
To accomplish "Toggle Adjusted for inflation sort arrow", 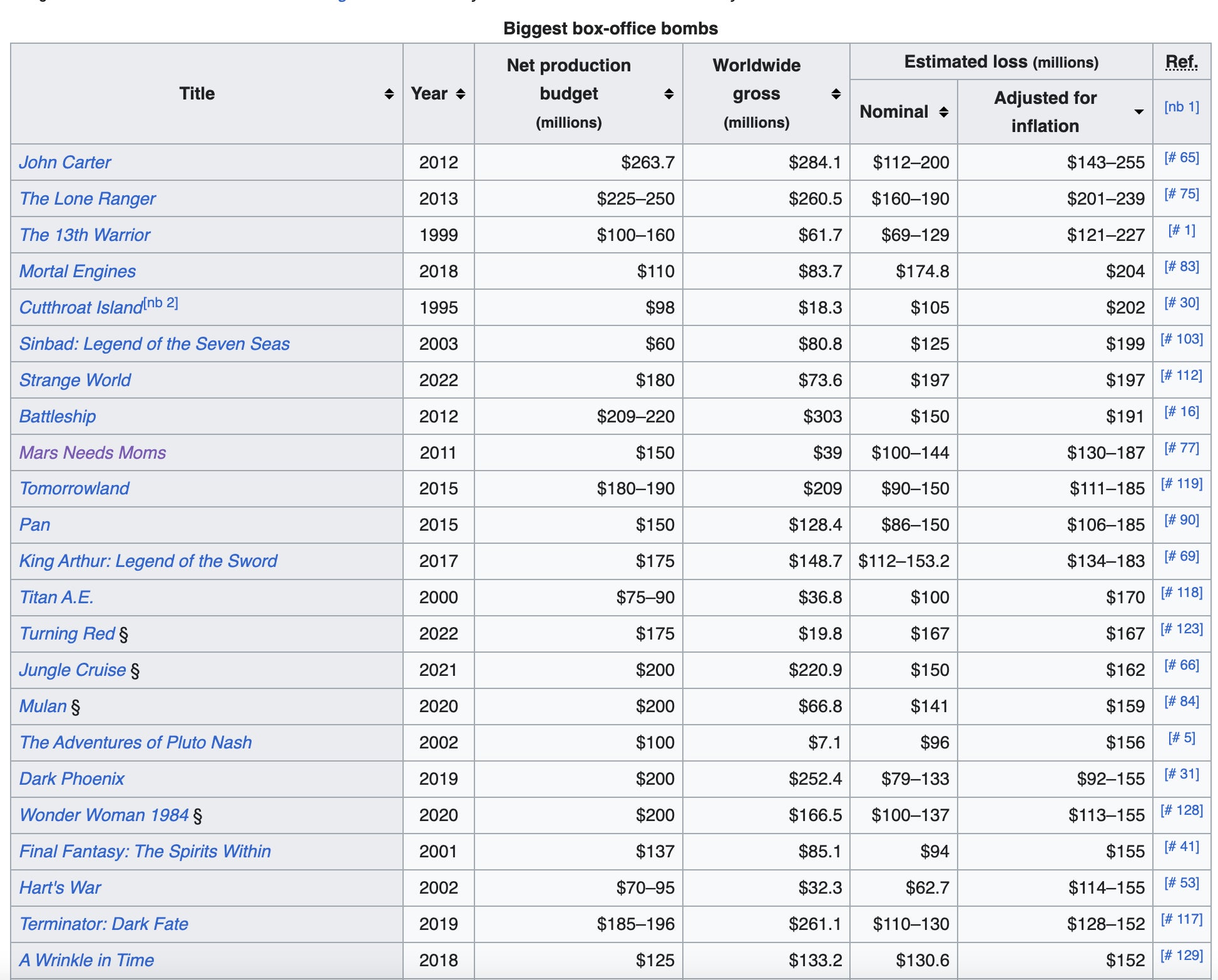I will [x=1139, y=112].
